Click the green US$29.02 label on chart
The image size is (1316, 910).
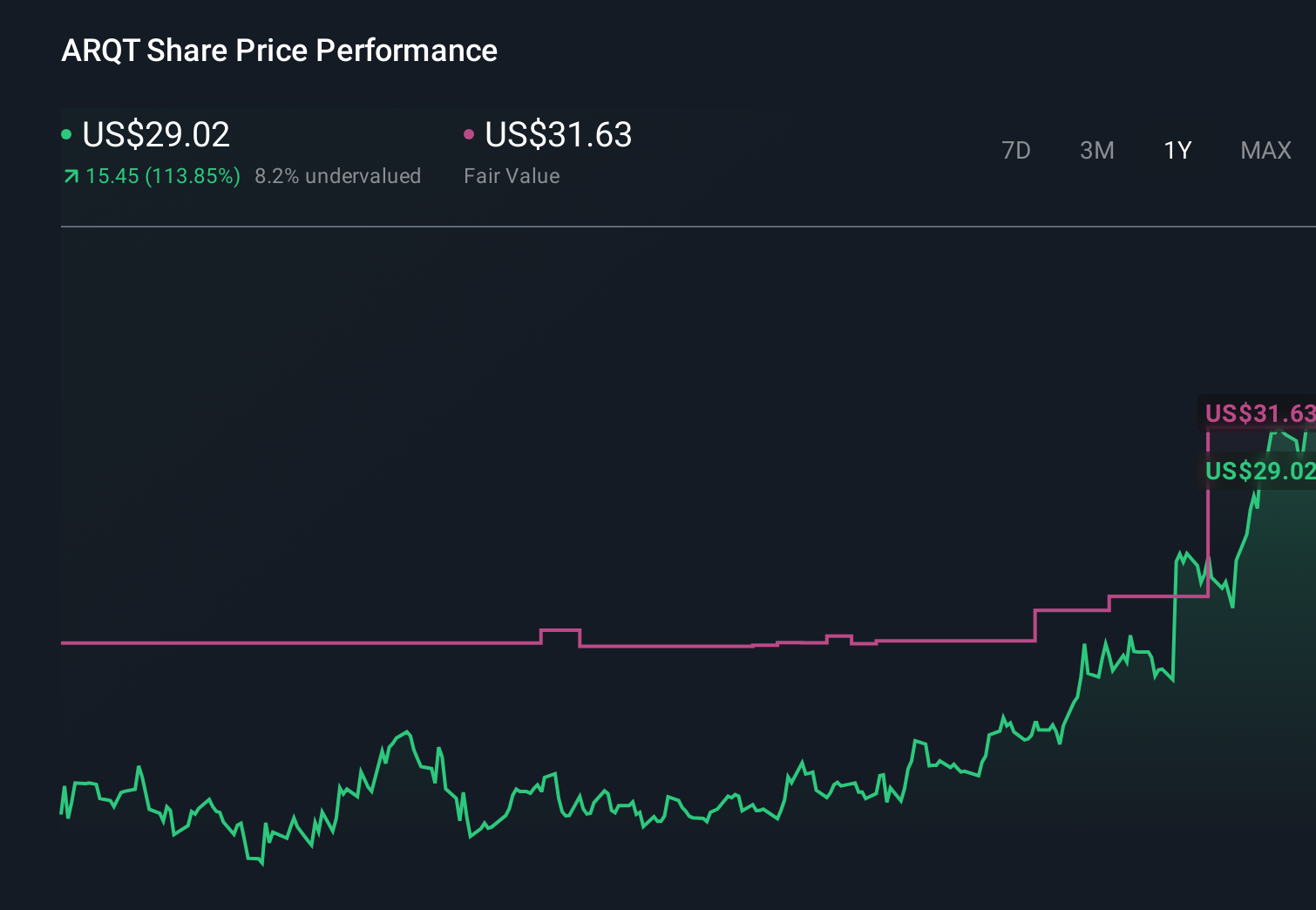click(1258, 472)
